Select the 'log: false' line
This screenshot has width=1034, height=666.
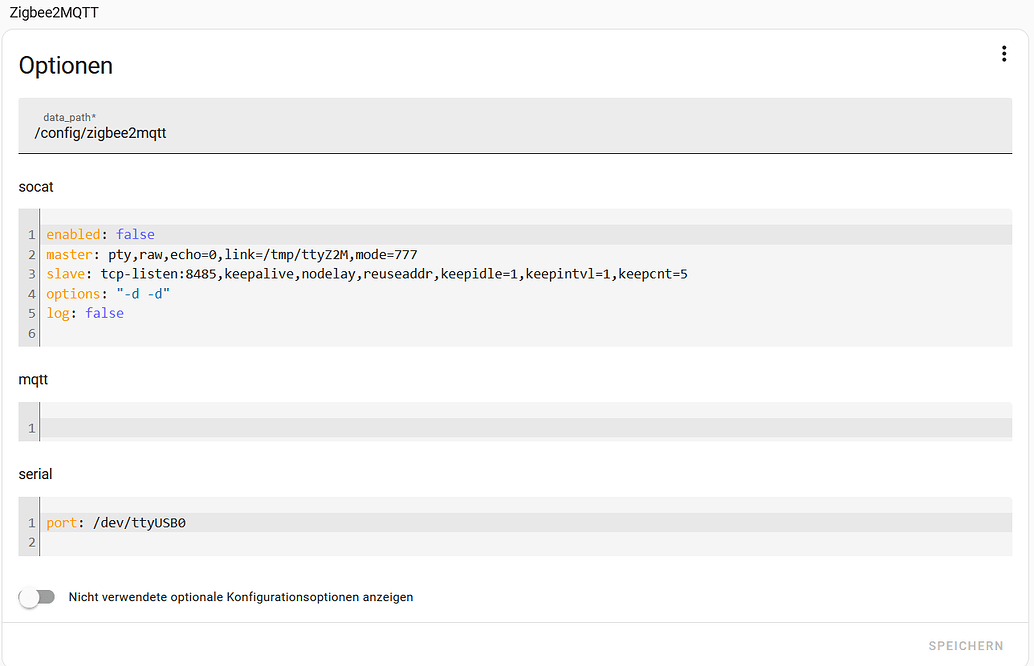[85, 312]
